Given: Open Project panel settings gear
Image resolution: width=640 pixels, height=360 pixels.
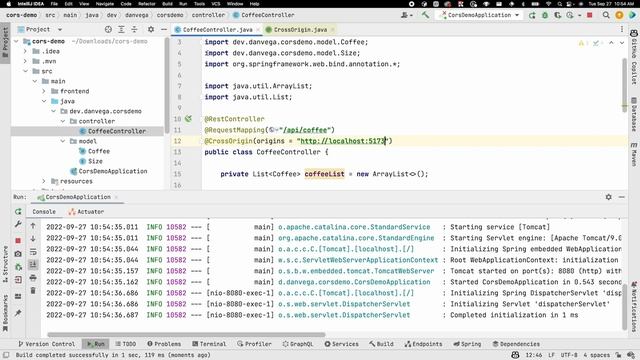Looking at the screenshot, I should 151,29.
